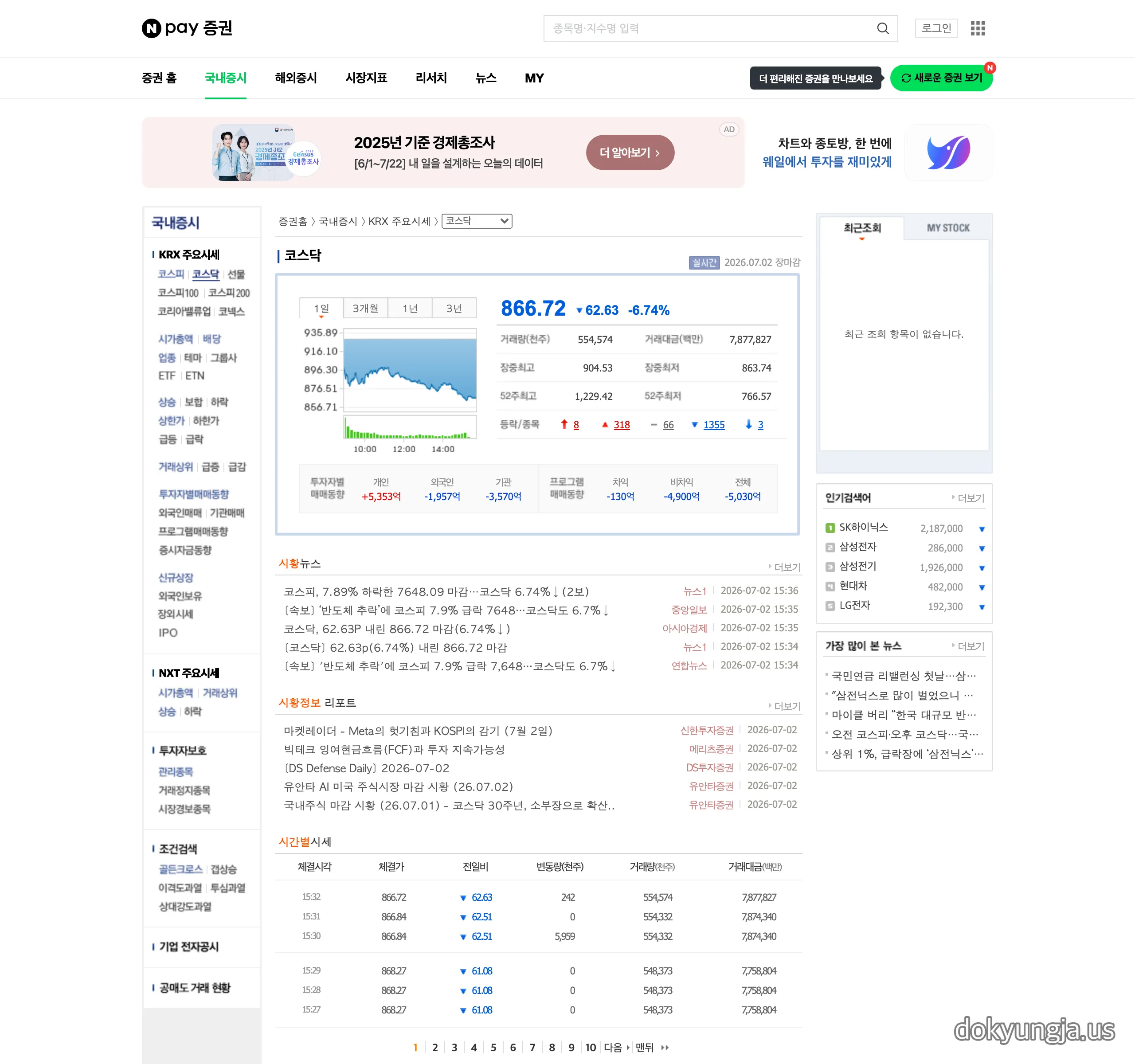Go to page 10 of 시간별시세
Image resolution: width=1135 pixels, height=1064 pixels.
[x=591, y=1048]
